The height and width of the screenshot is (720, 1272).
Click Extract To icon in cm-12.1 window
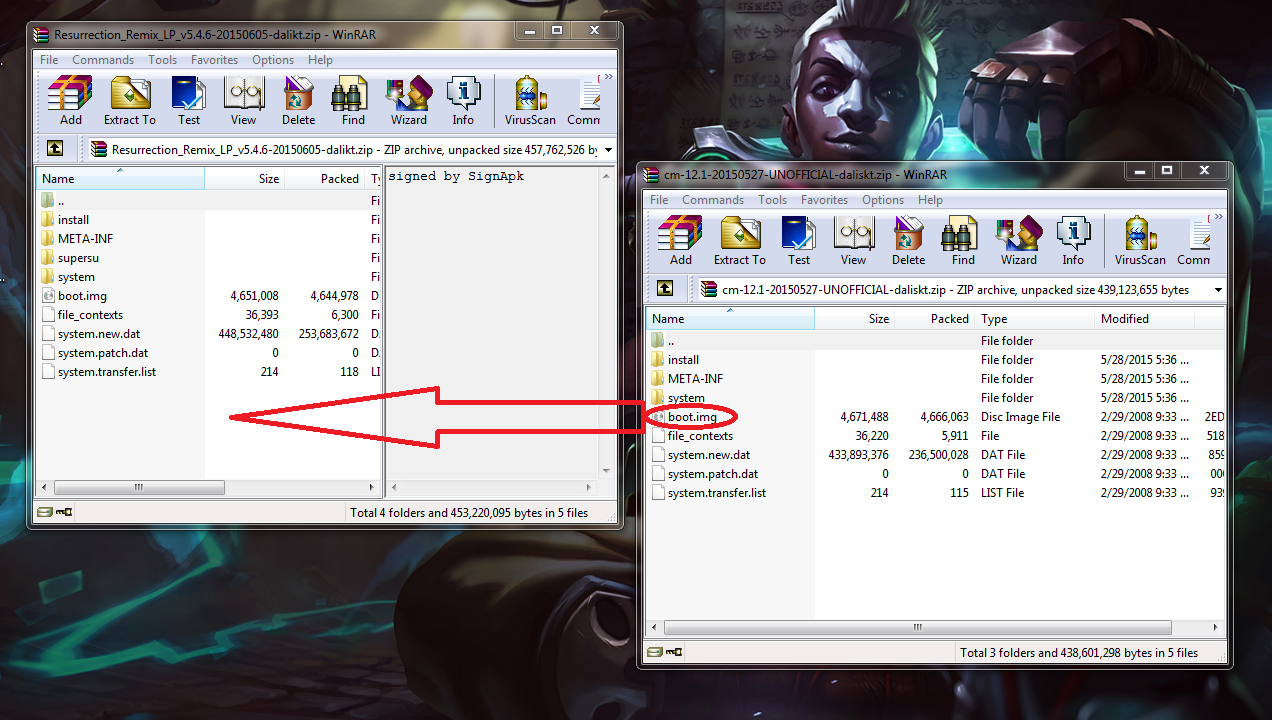point(740,240)
